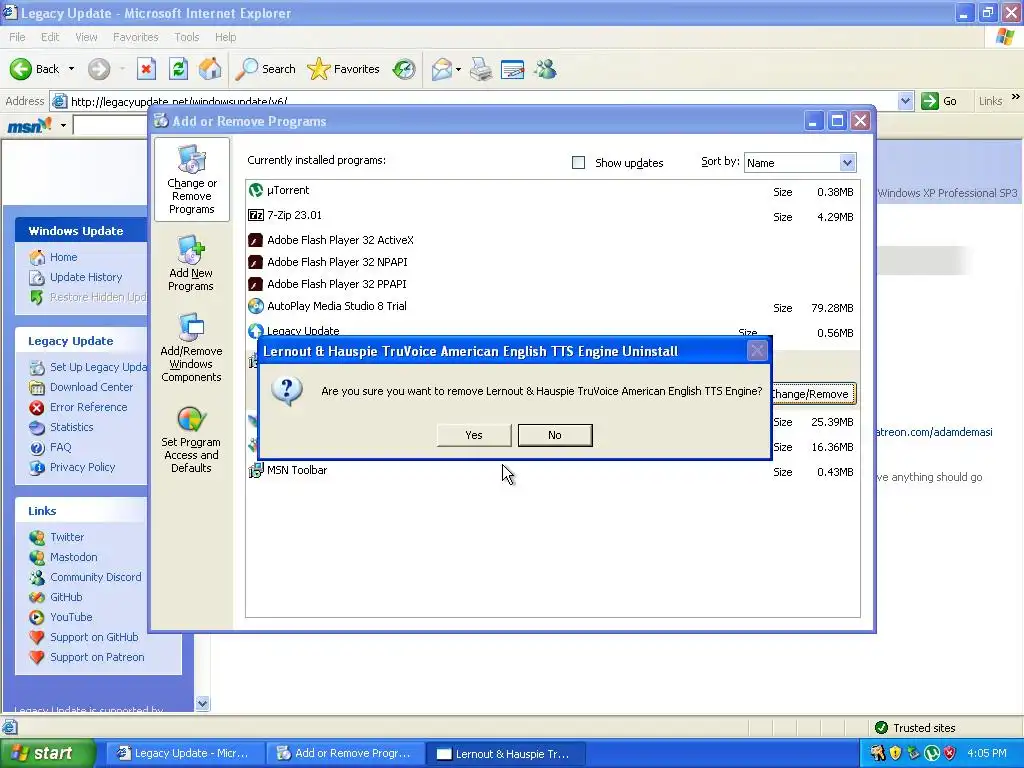Viewport: 1024px width, 768px height.
Task: Click the IE Stop button
Action: click(146, 69)
